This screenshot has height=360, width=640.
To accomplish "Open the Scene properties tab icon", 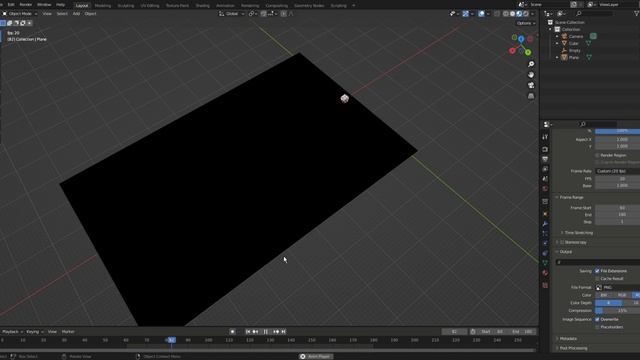I will 545,179.
